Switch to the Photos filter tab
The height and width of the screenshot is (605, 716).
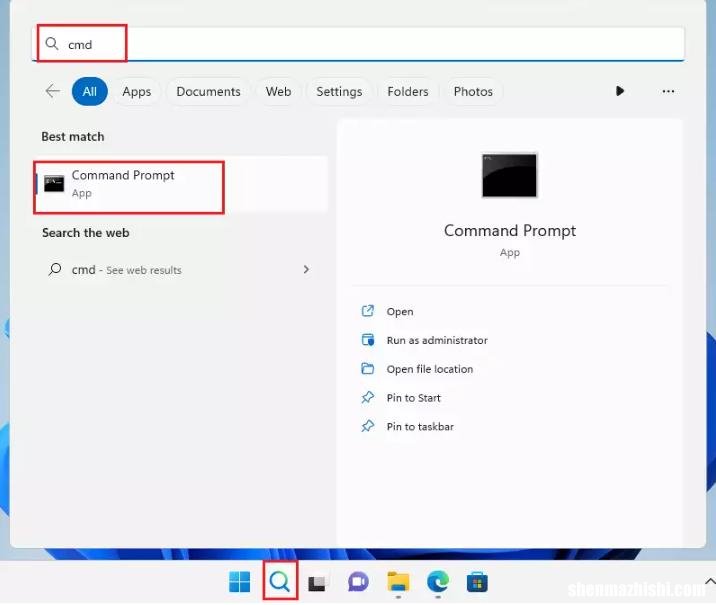[473, 91]
